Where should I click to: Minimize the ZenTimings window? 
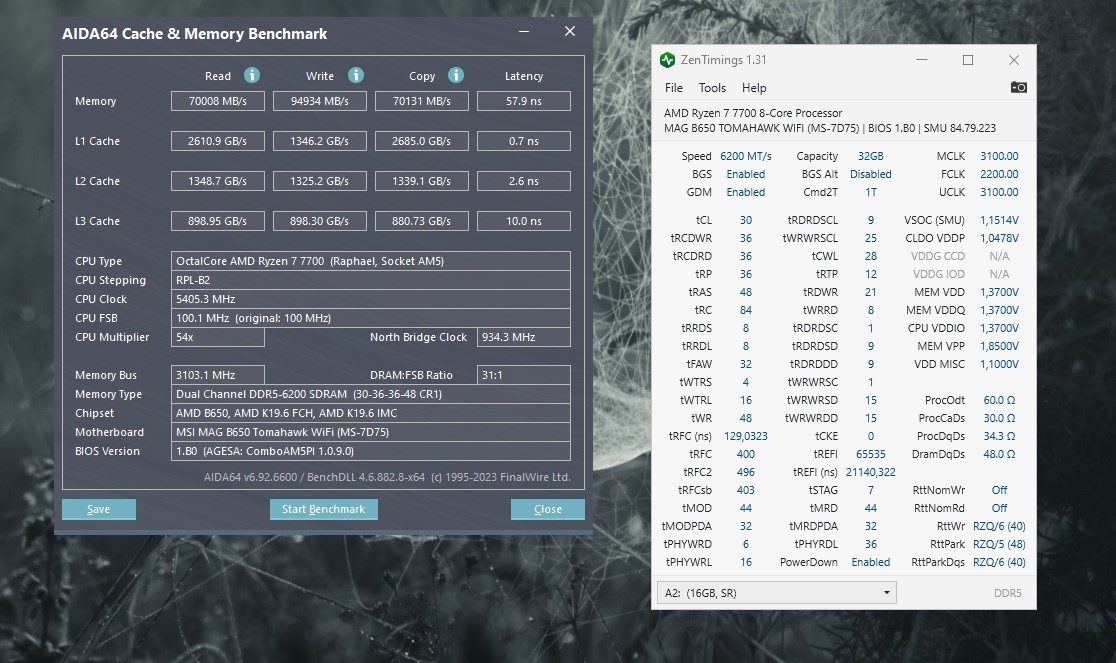(922, 60)
